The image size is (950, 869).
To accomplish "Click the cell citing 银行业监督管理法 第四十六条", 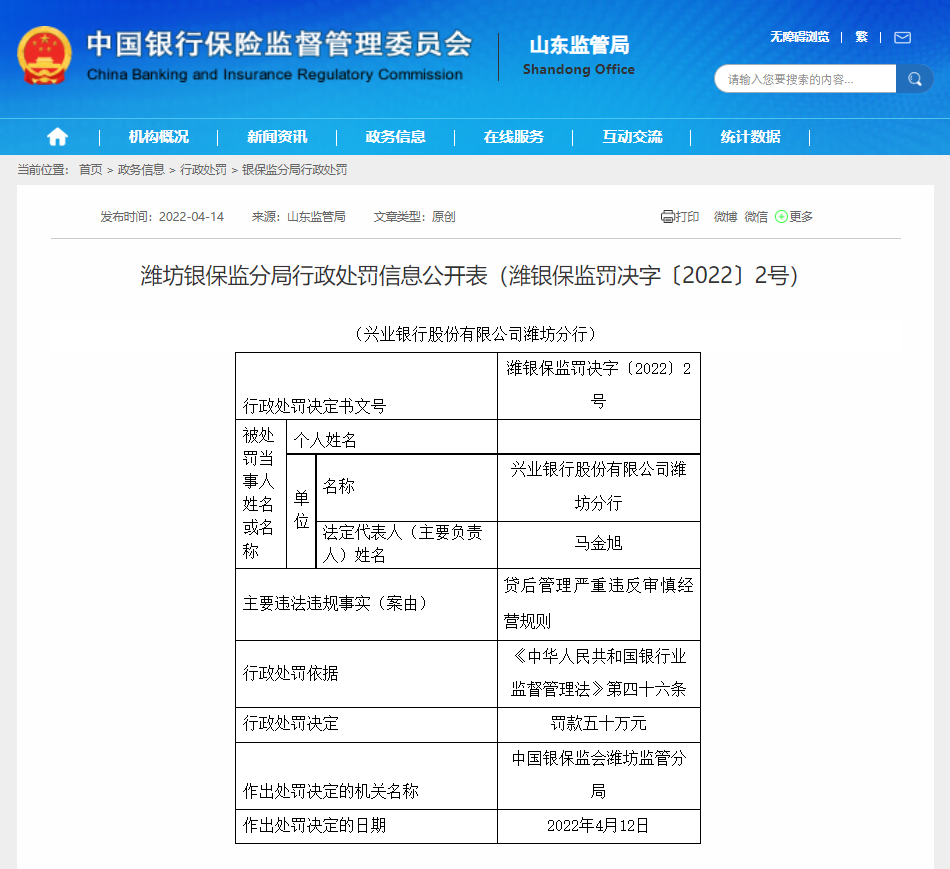I will (599, 674).
